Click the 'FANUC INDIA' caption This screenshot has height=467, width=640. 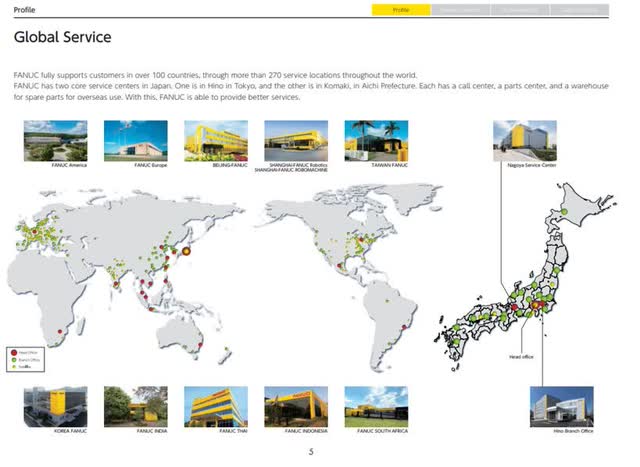click(x=152, y=431)
